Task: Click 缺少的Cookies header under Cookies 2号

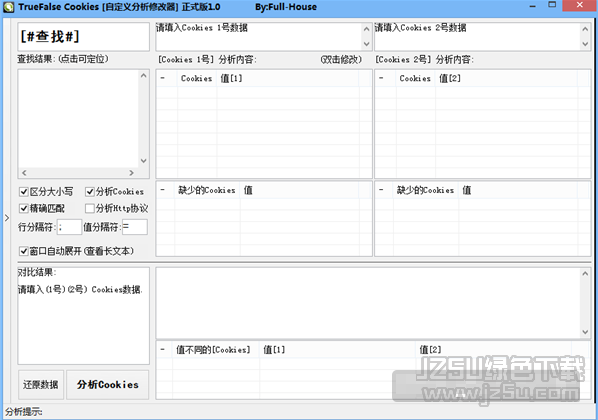Action: 426,190
